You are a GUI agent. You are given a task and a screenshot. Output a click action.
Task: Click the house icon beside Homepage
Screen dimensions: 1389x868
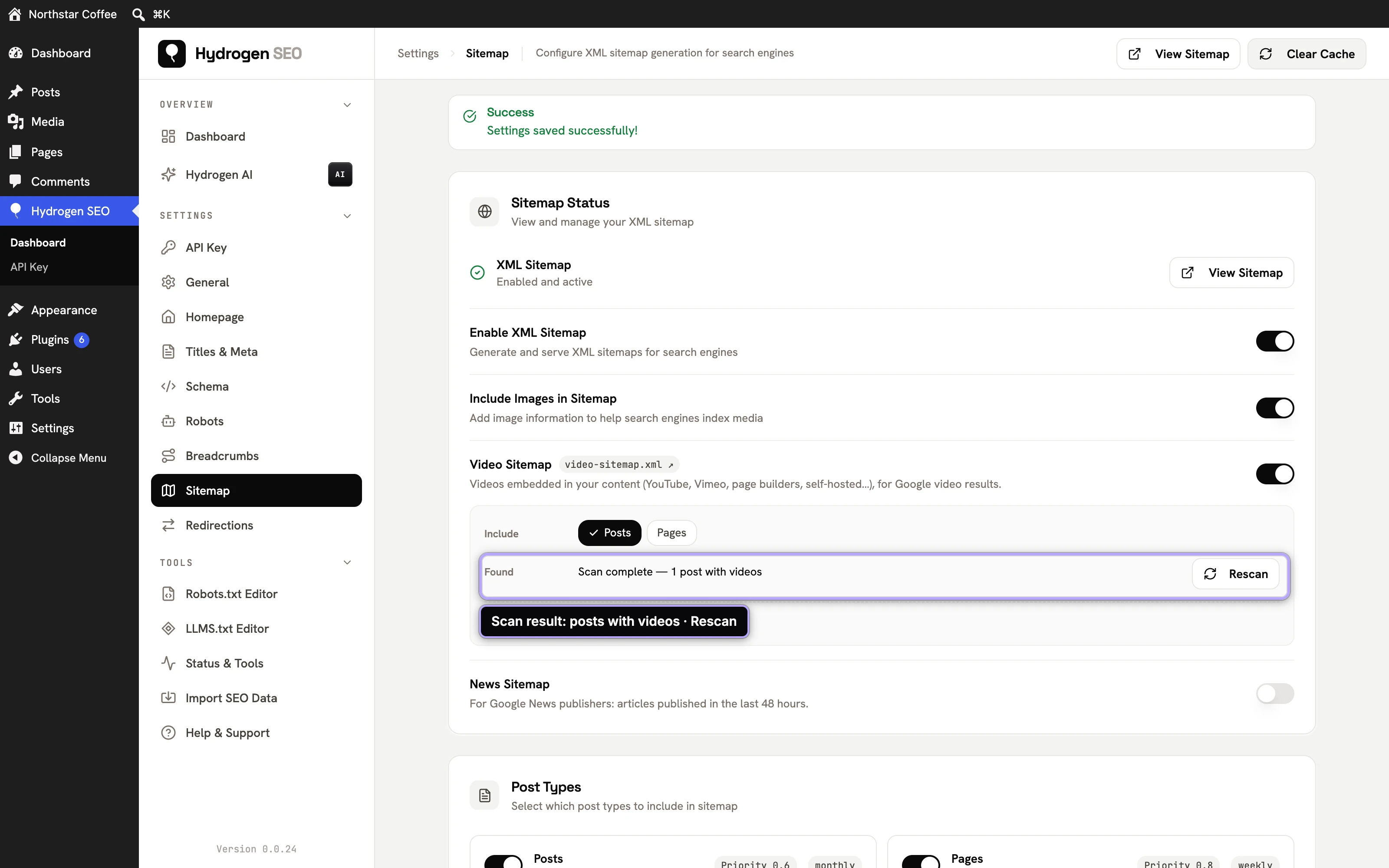click(168, 317)
